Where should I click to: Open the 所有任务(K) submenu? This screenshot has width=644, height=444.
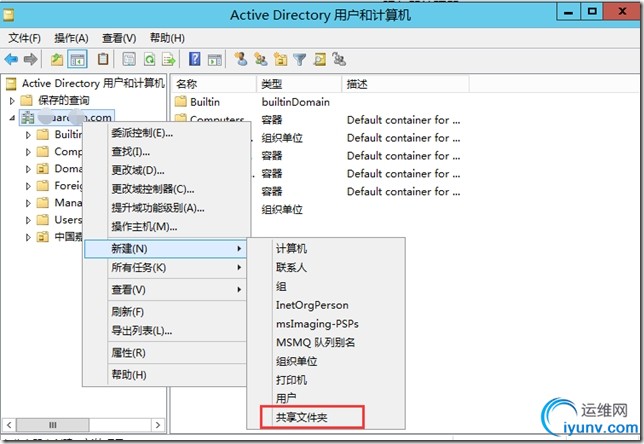point(165,267)
